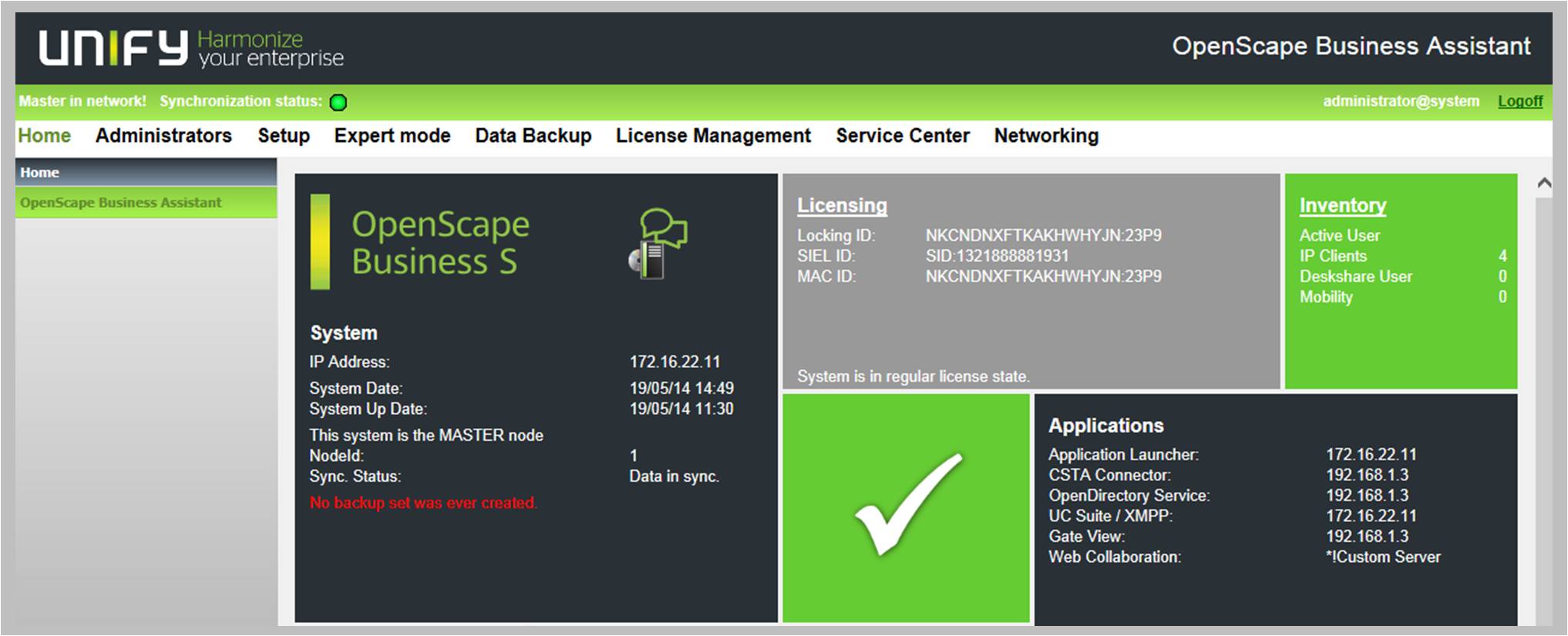Image resolution: width=1568 pixels, height=636 pixels.
Task: Click the System Date value 19/05/14 14:49
Action: click(x=681, y=389)
